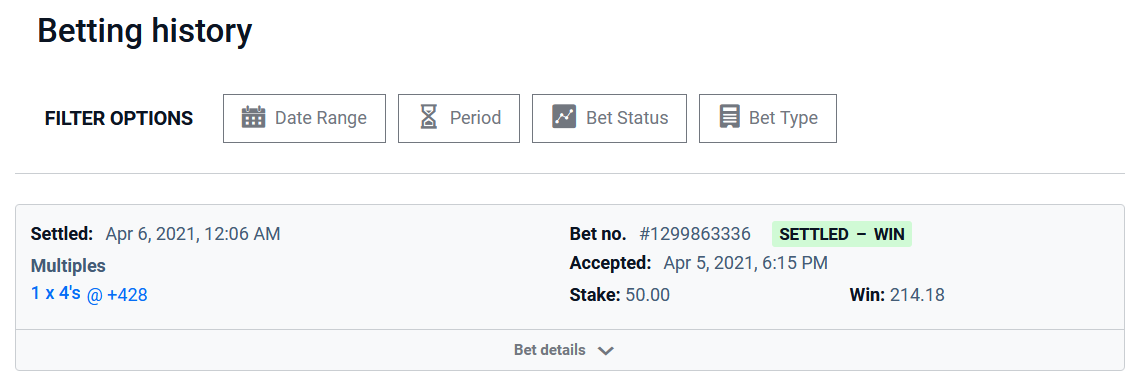Select the Stake amount 50.00
Viewport: 1139px width, 377px height.
(648, 295)
